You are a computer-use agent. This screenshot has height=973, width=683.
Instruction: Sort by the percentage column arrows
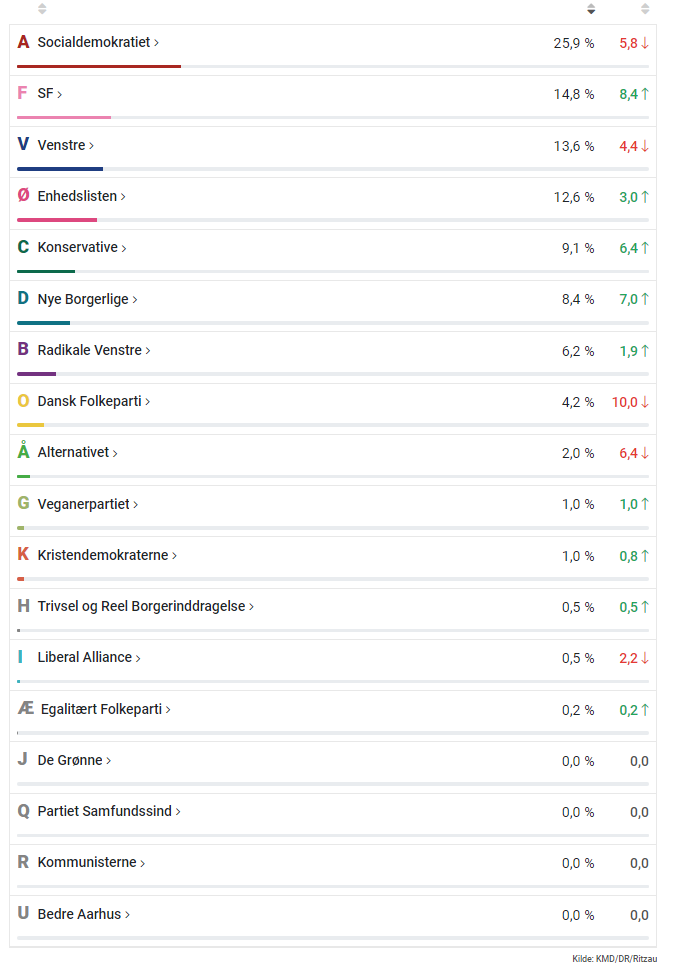(x=591, y=9)
